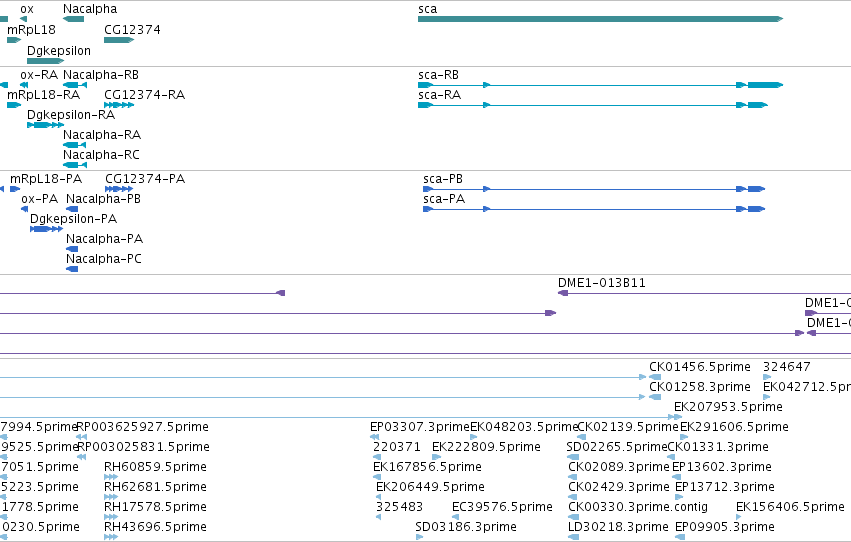The image size is (851, 542).
Task: Click the Dgkepsilon gene glyph
Action: point(46,61)
